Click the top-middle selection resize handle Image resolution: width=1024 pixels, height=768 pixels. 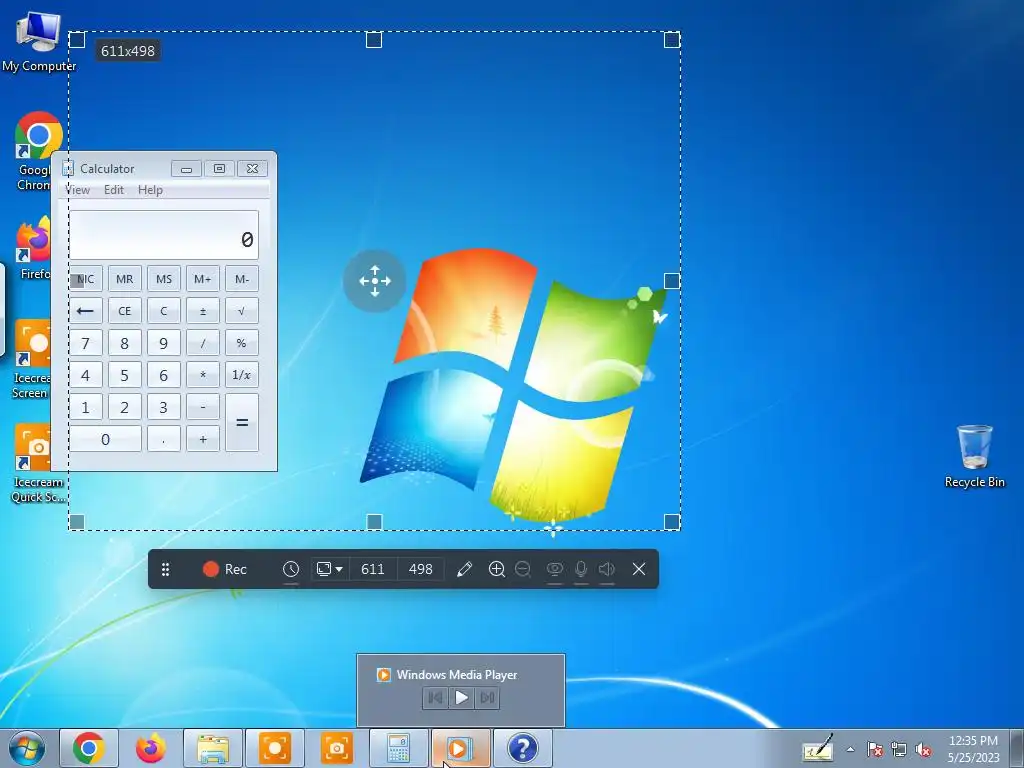(374, 40)
